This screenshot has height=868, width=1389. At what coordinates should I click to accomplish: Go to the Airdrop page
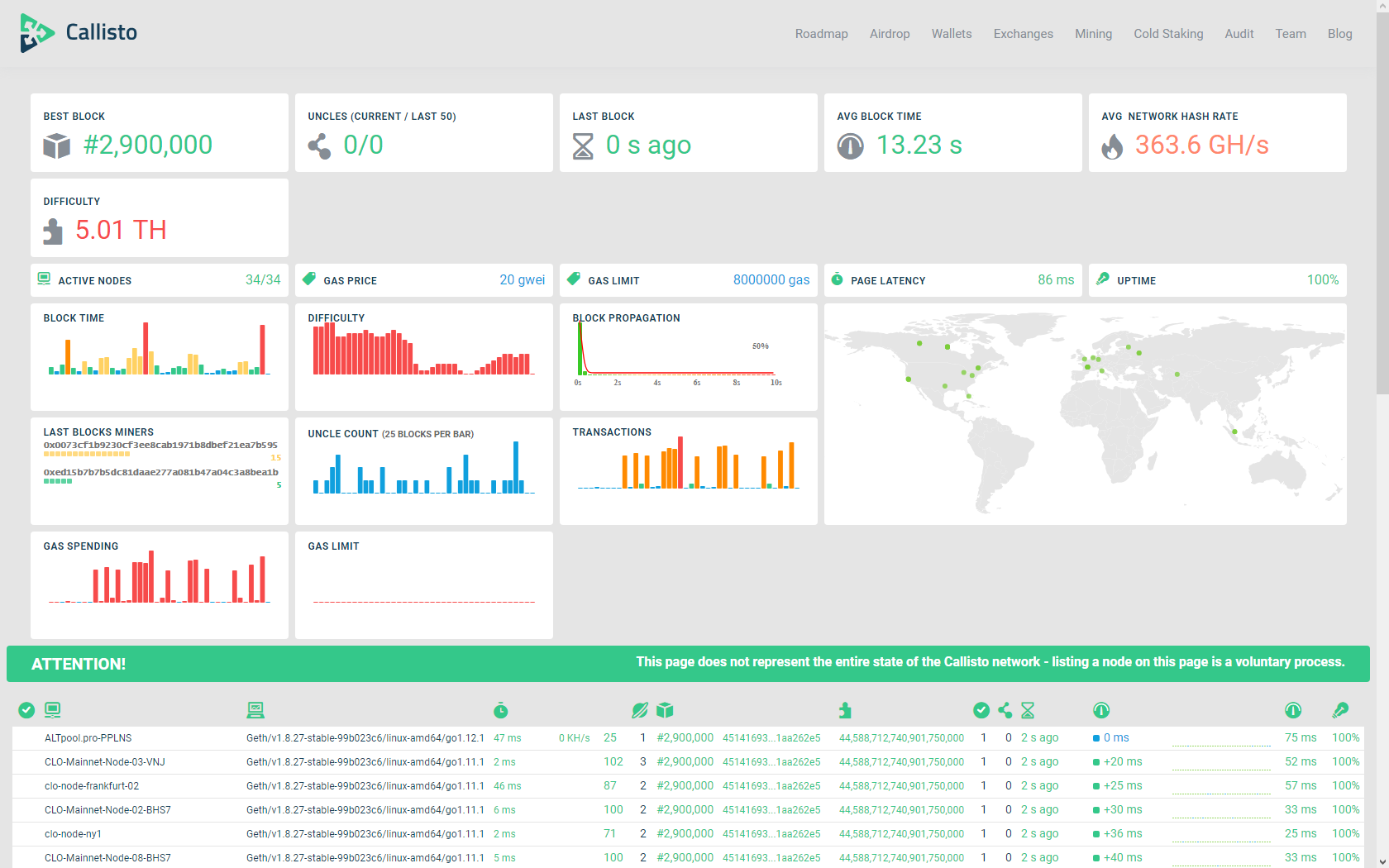tap(890, 34)
